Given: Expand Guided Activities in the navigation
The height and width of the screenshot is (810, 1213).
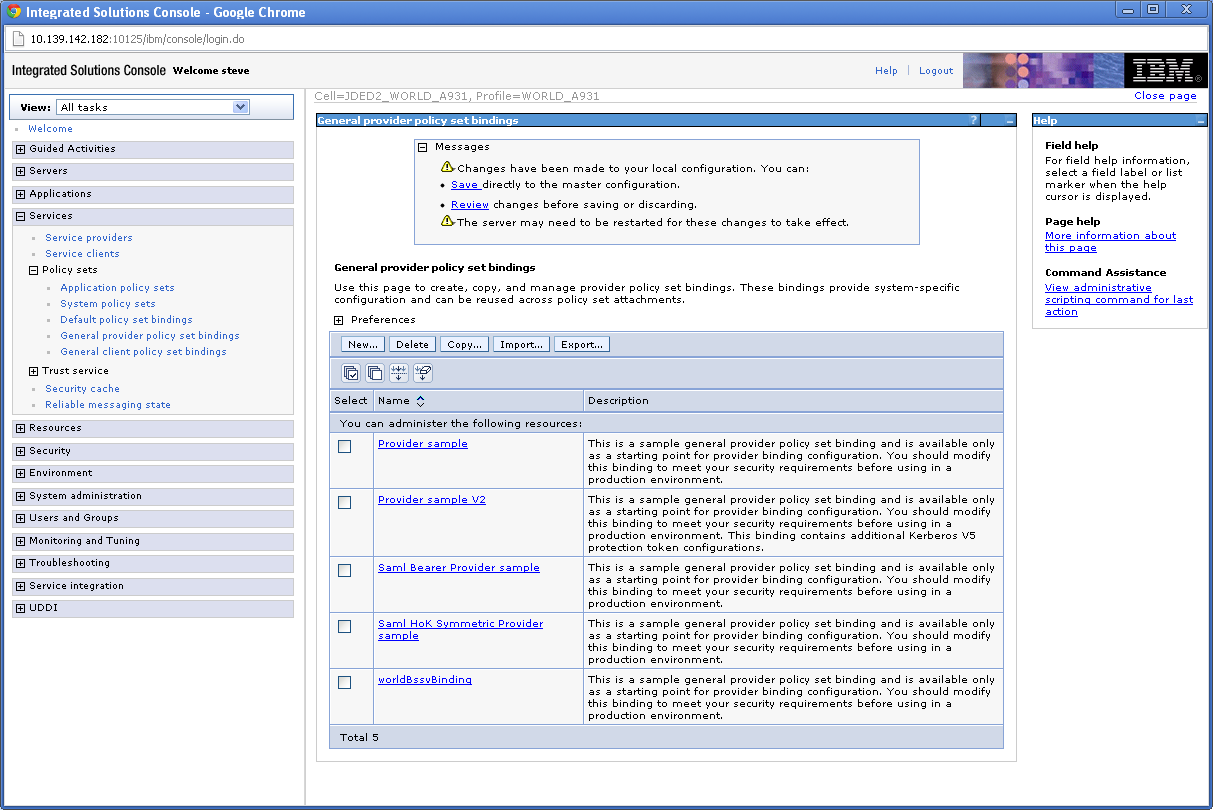Looking at the screenshot, I should (20, 149).
